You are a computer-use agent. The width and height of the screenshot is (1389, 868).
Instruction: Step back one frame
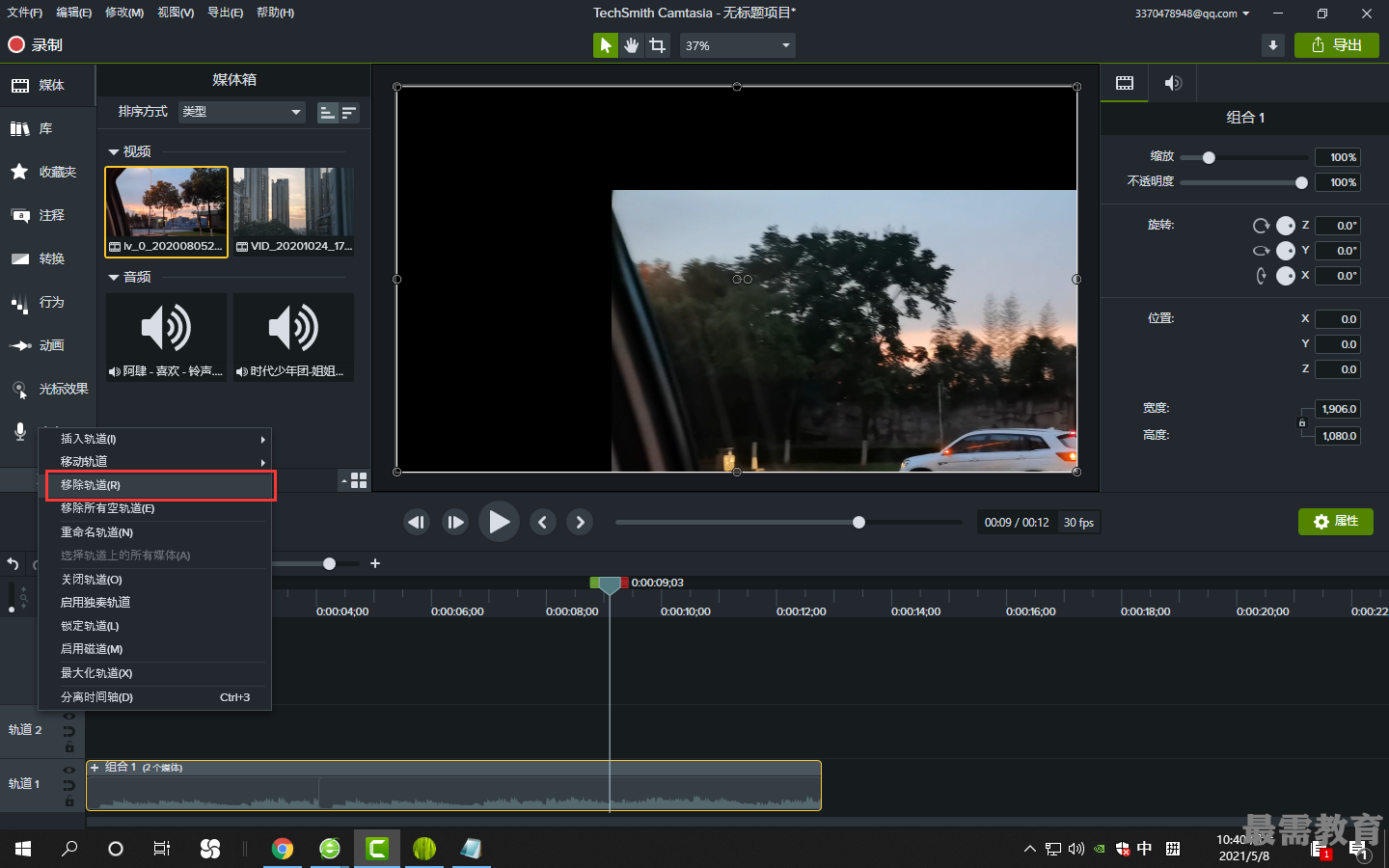[417, 522]
